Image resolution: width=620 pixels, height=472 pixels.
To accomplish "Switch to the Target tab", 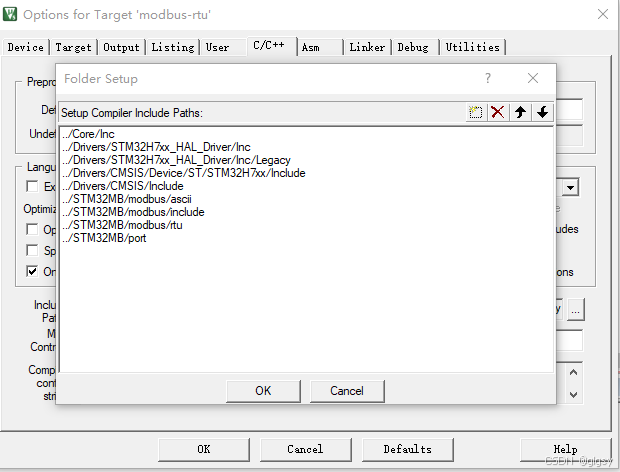I will [73, 47].
